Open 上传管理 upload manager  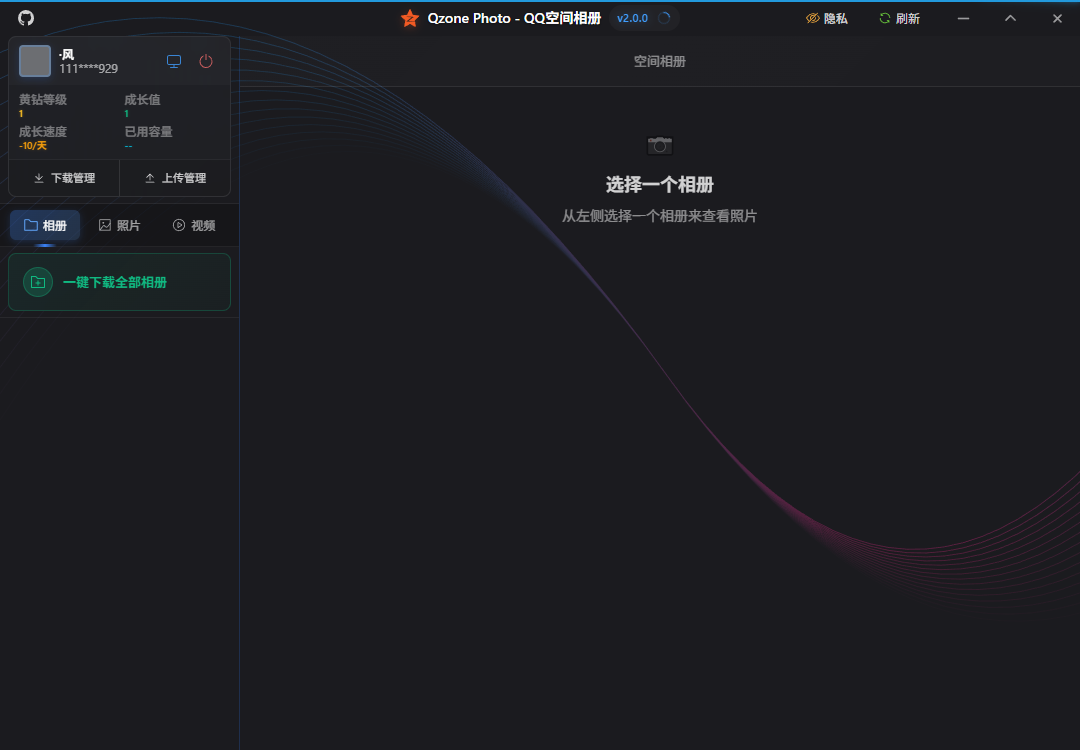tap(175, 178)
